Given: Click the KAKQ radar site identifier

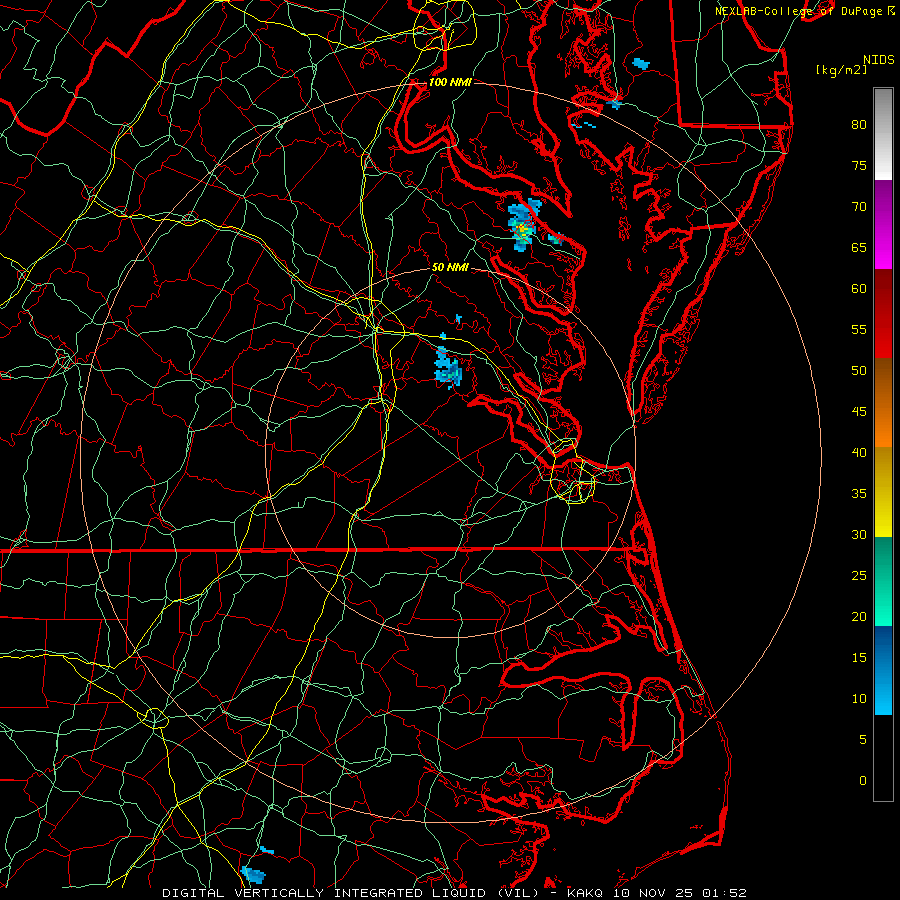Looking at the screenshot, I should coord(584,893).
